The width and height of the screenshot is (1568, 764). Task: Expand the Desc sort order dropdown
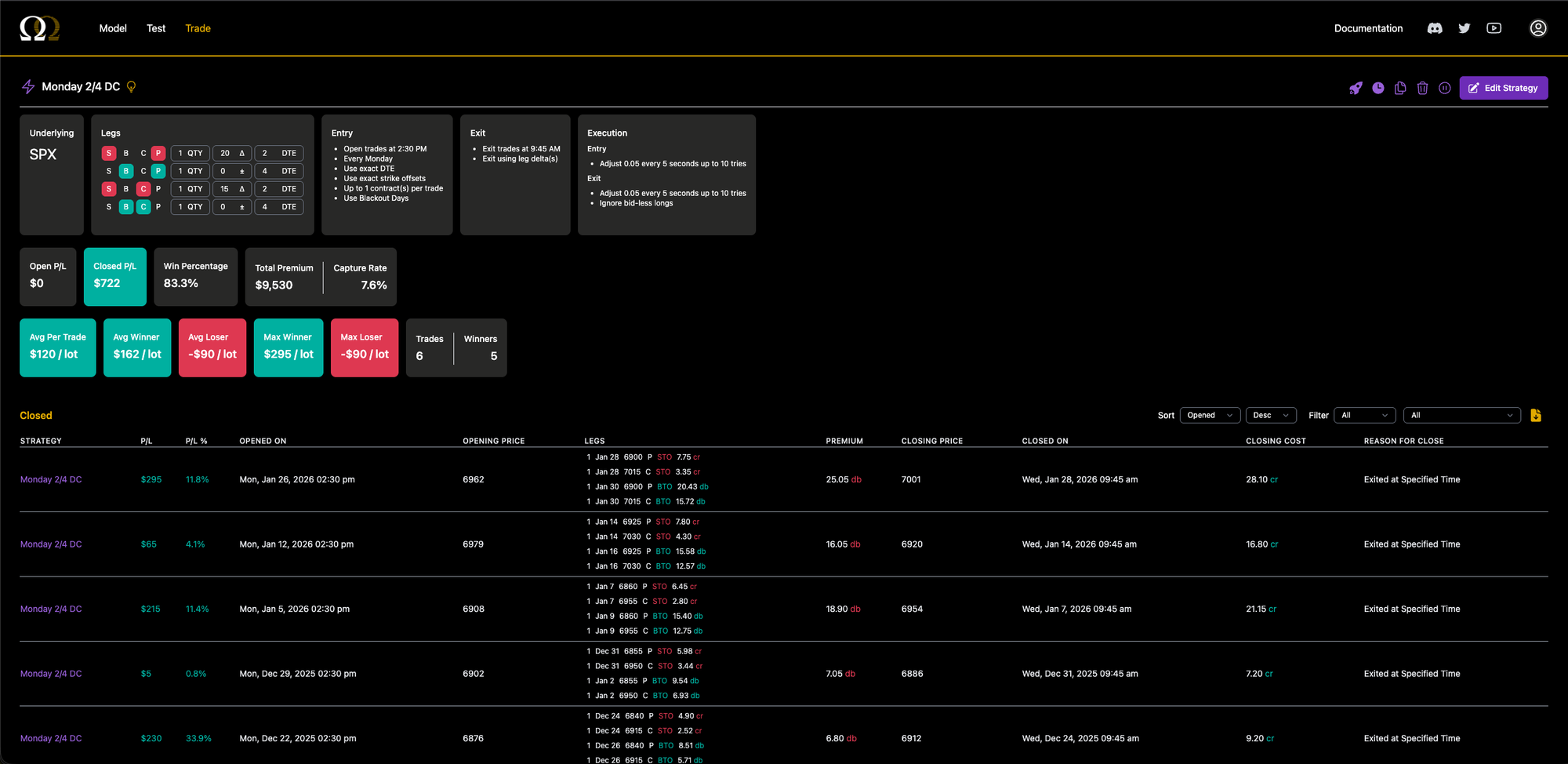(x=1270, y=416)
